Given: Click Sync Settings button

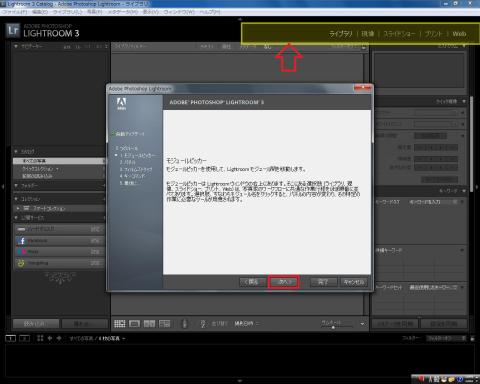Looking at the screenshot, I should pyautogui.click(x=444, y=324).
